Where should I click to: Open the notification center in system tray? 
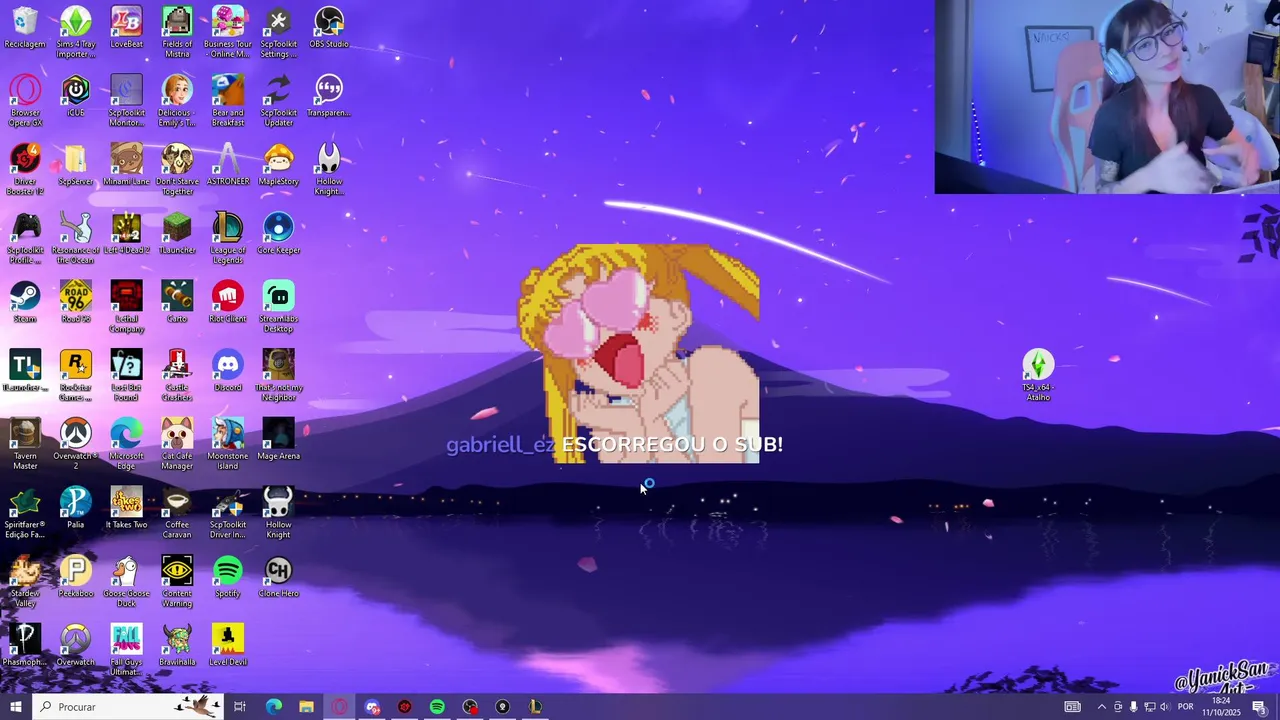click(x=1259, y=707)
